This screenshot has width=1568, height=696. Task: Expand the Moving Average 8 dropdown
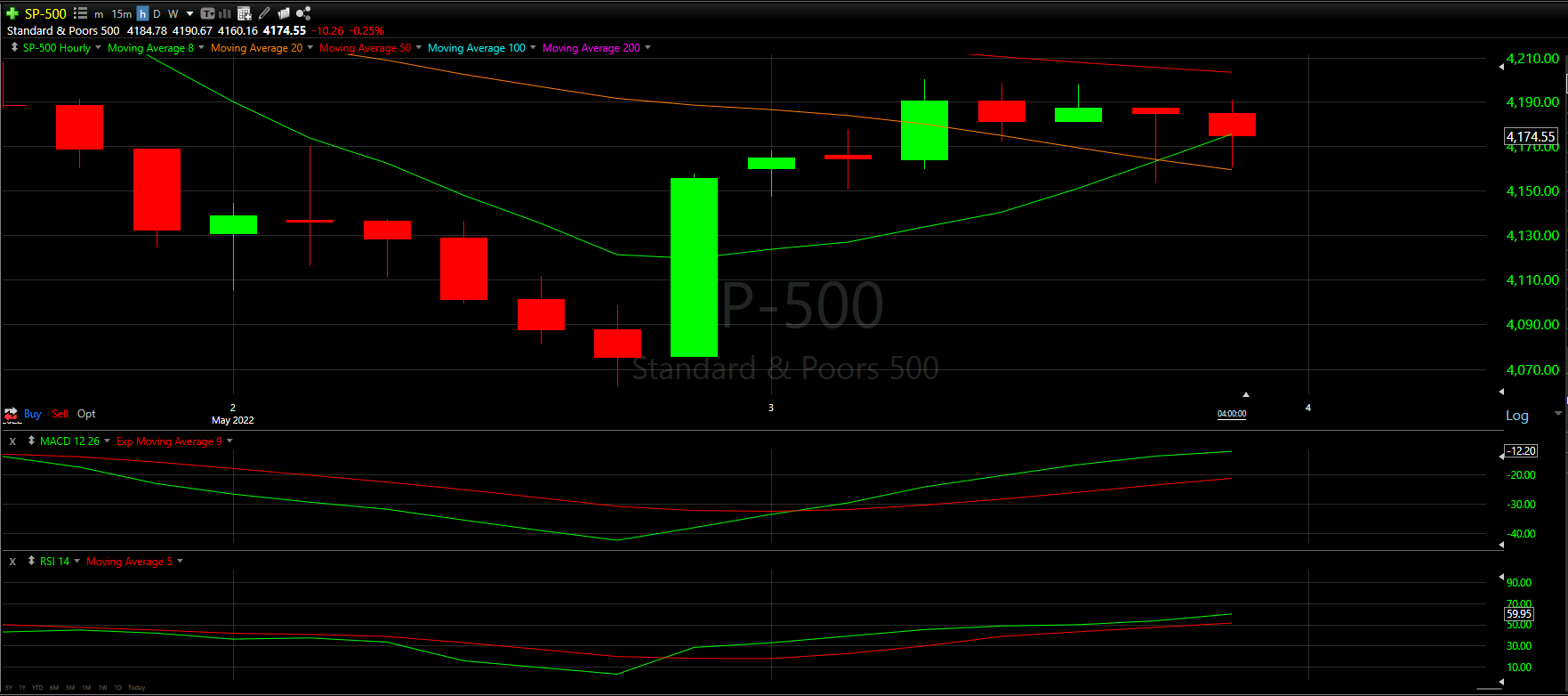coord(201,47)
